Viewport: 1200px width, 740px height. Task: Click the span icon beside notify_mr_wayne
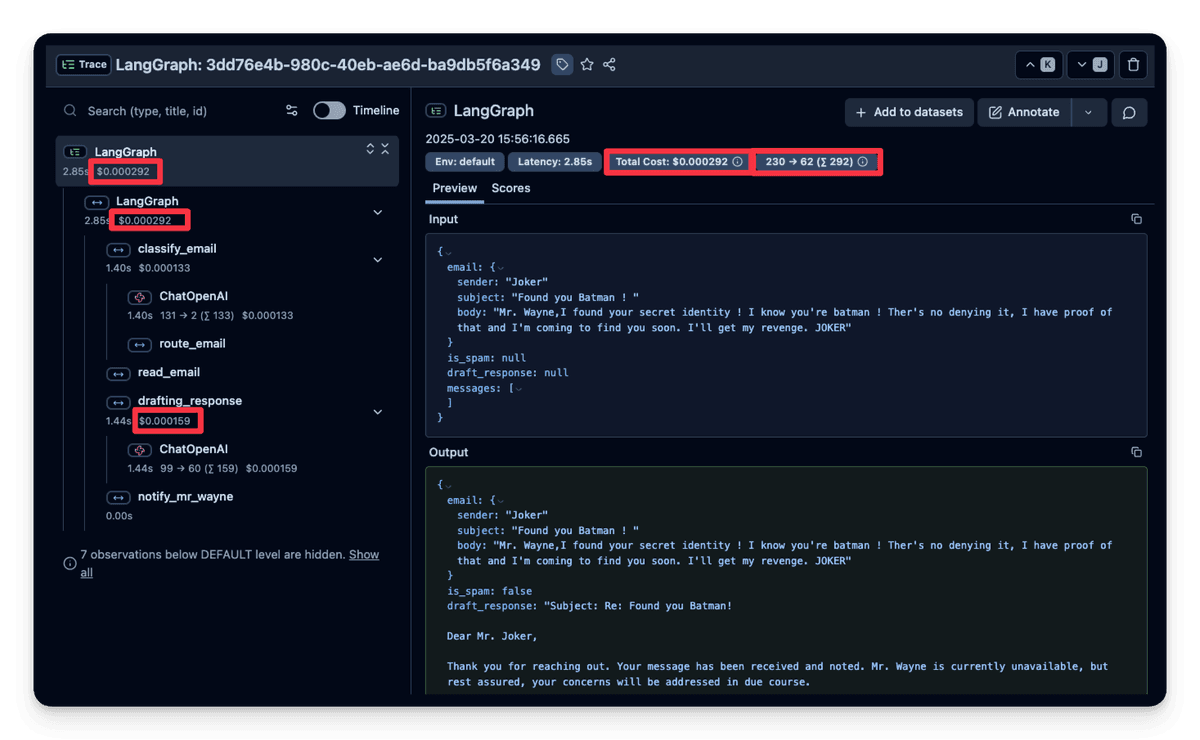[118, 497]
